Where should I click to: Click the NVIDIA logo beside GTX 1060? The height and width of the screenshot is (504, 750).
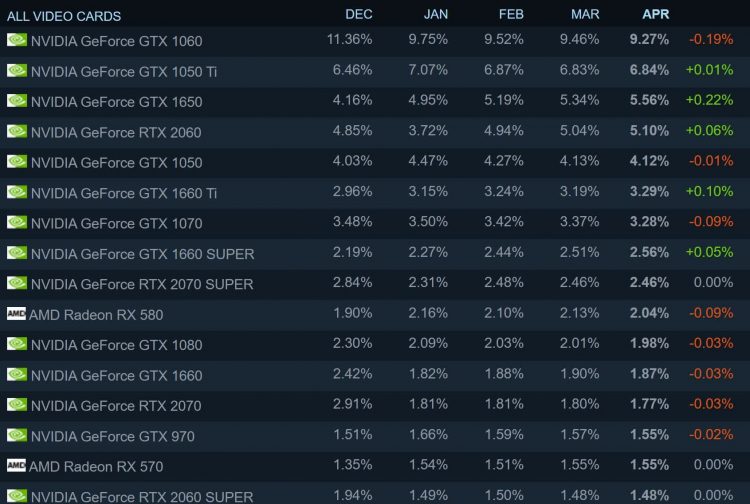point(17,40)
